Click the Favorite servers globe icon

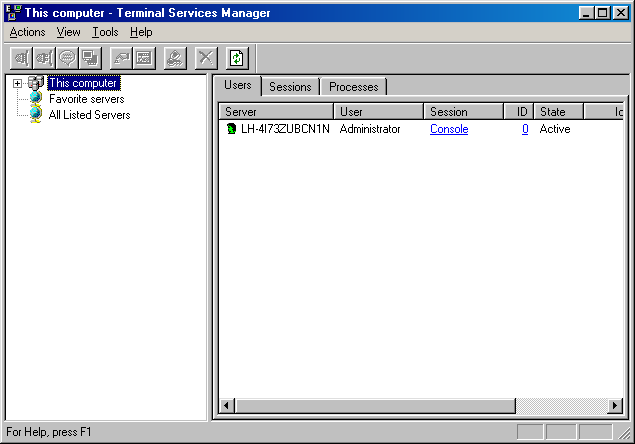tap(36, 98)
